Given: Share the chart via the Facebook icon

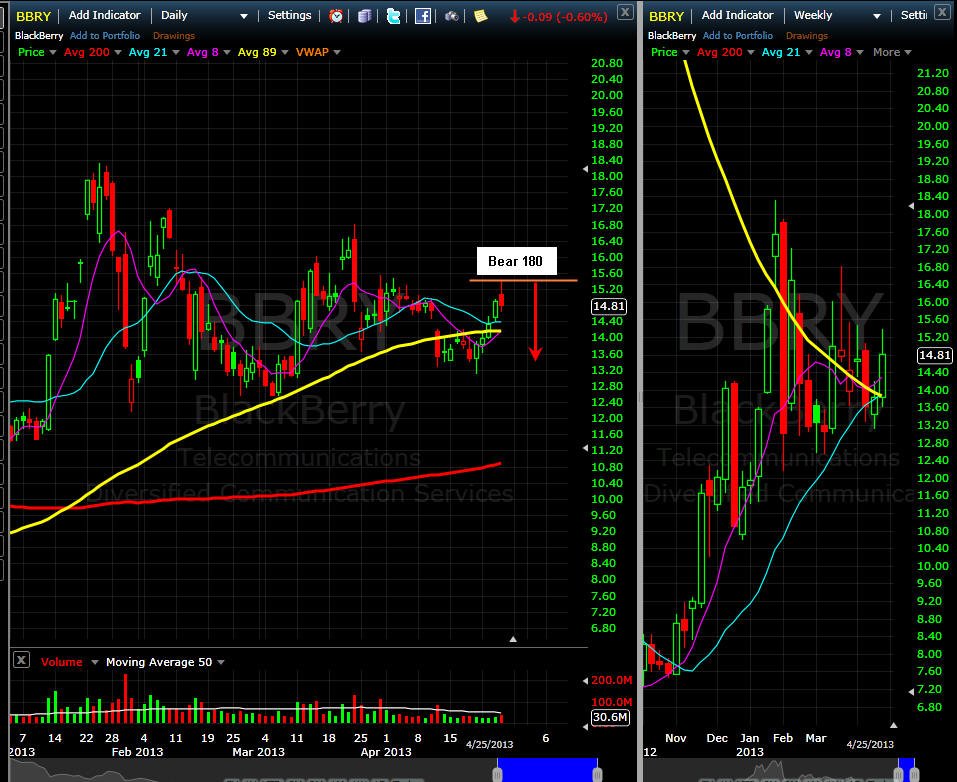Looking at the screenshot, I should click(422, 16).
